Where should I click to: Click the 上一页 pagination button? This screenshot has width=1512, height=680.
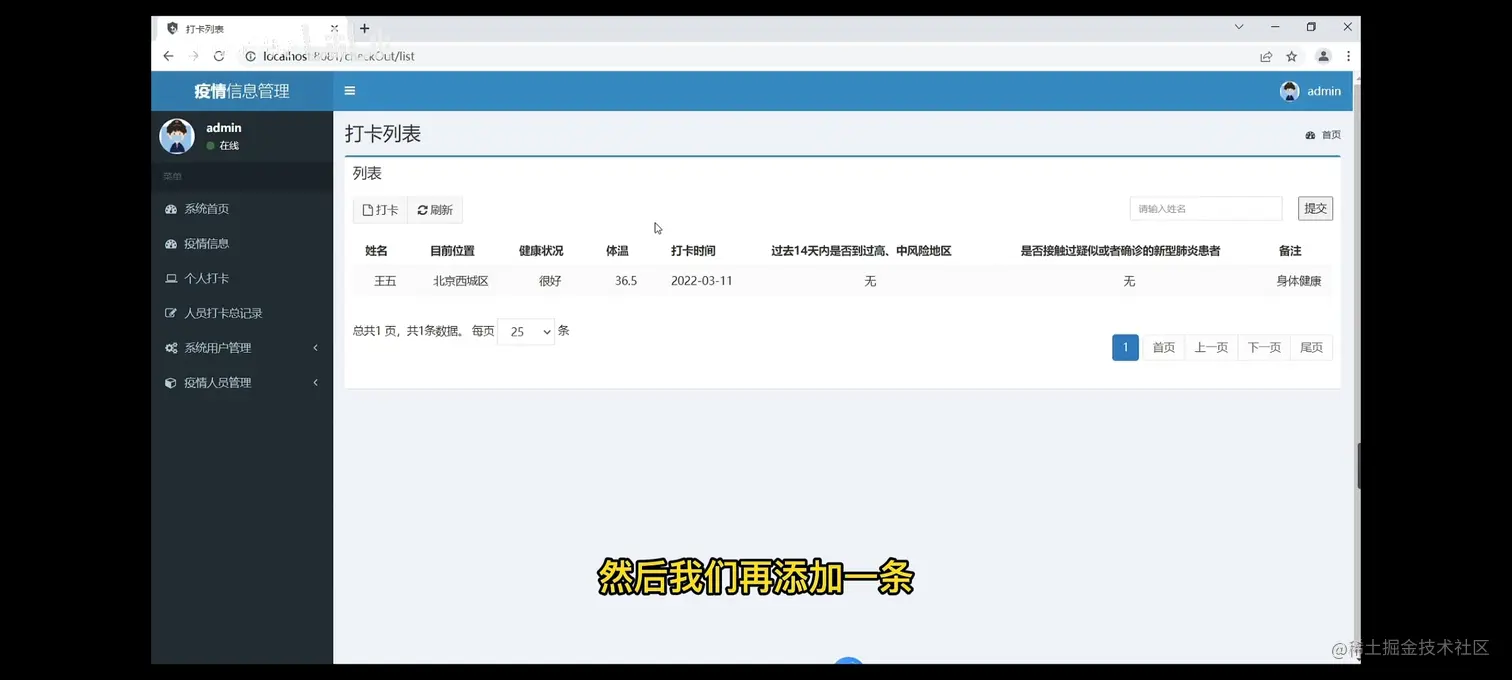(1211, 347)
